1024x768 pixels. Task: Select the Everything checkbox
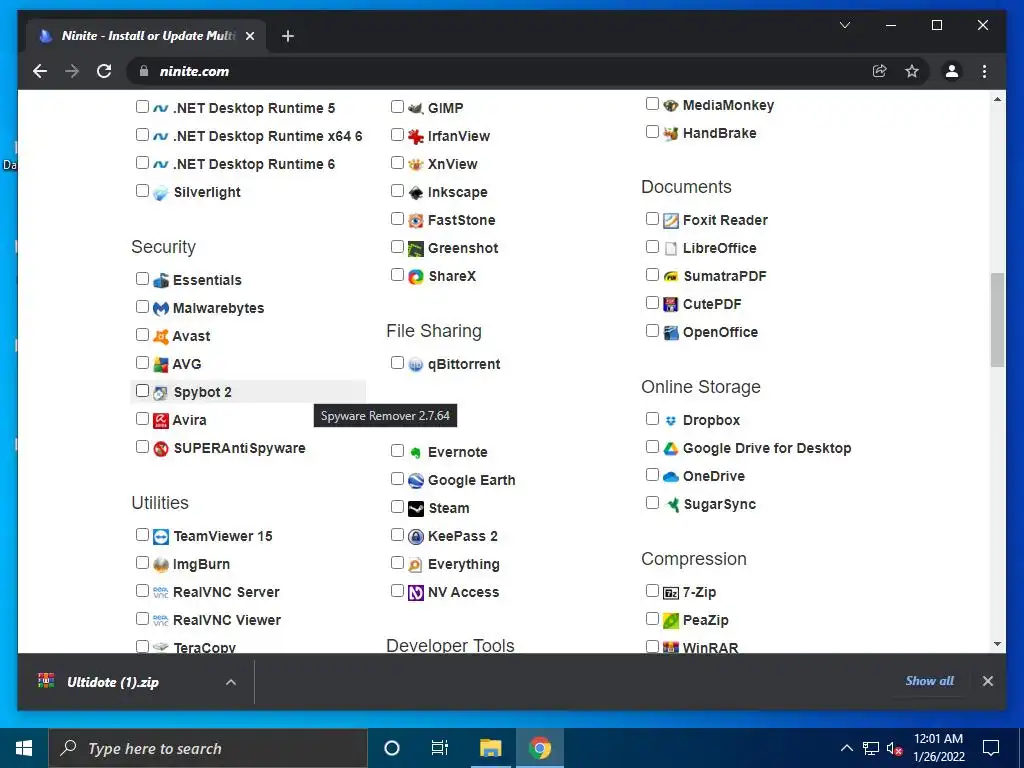397,562
